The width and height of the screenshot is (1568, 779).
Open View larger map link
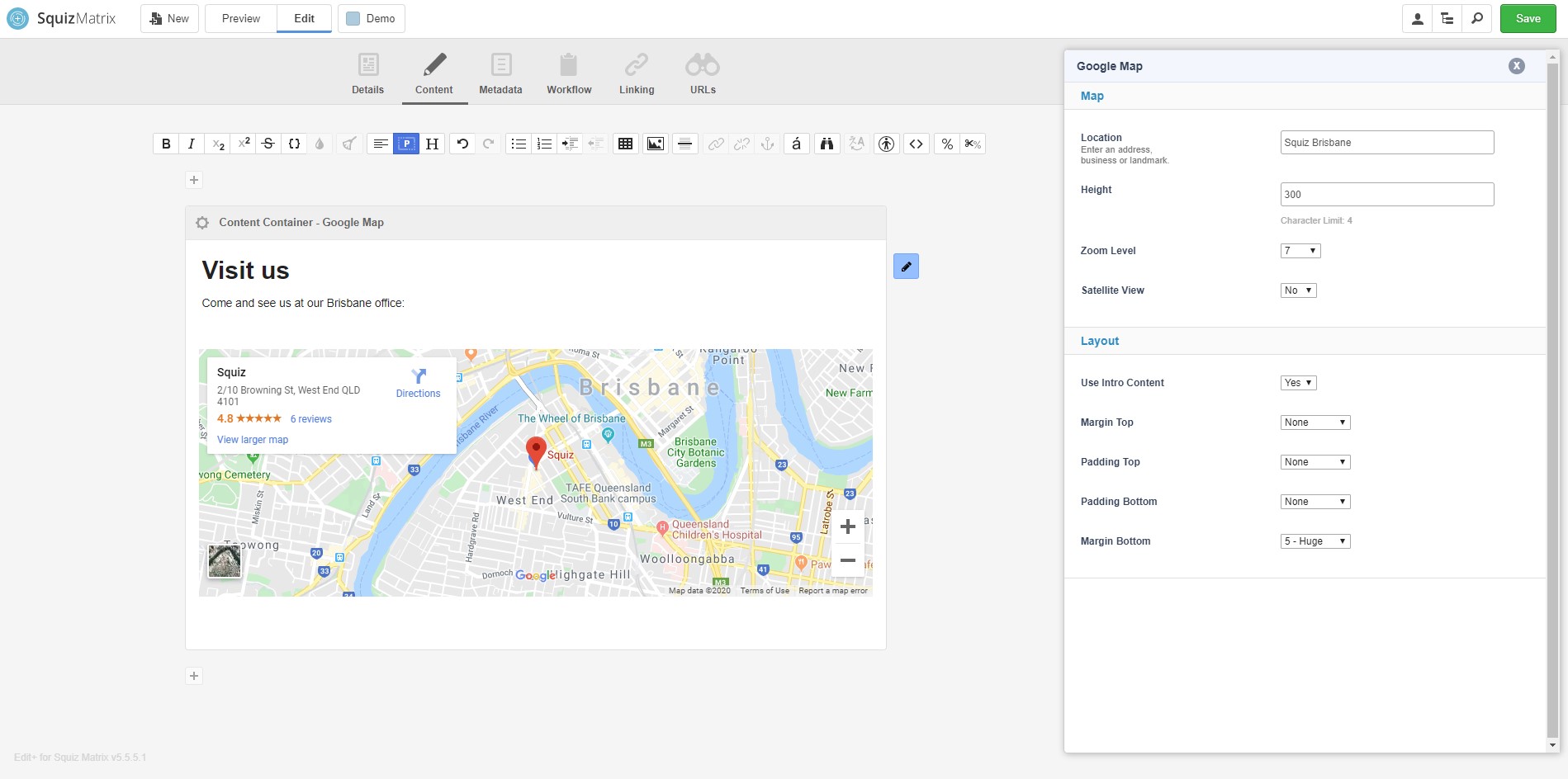click(253, 440)
